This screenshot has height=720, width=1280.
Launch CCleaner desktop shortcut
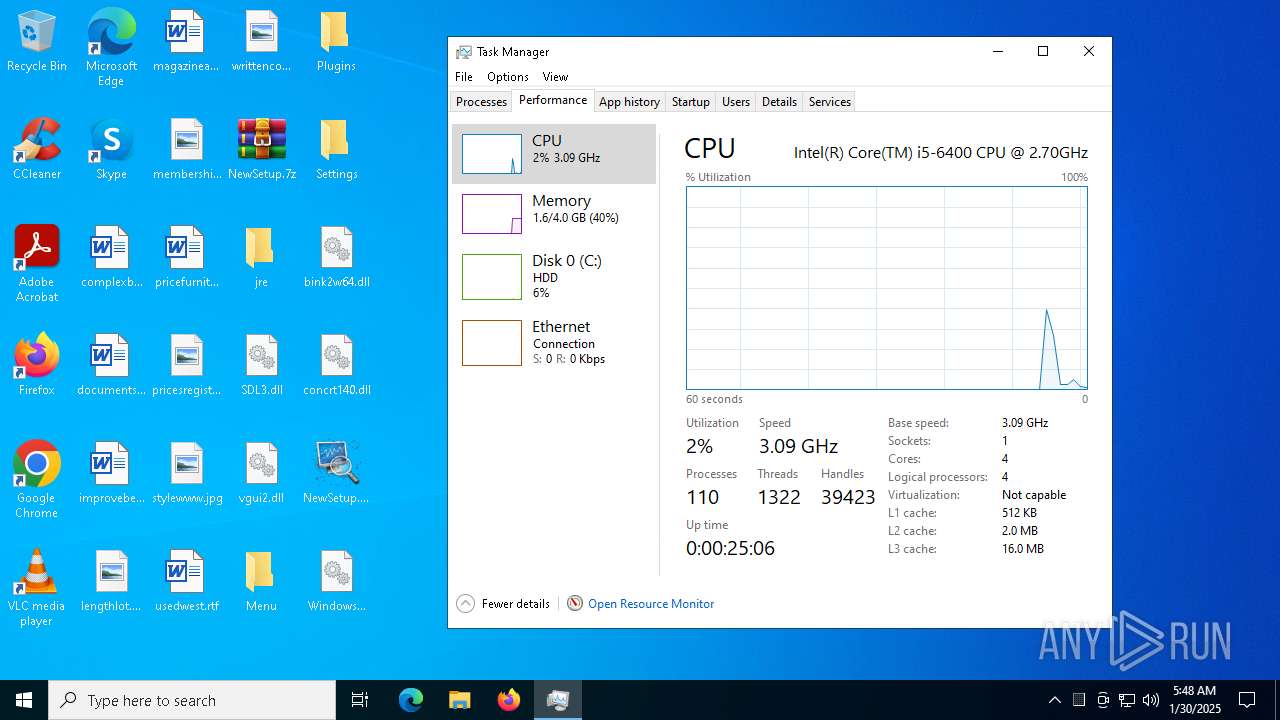coord(37,150)
